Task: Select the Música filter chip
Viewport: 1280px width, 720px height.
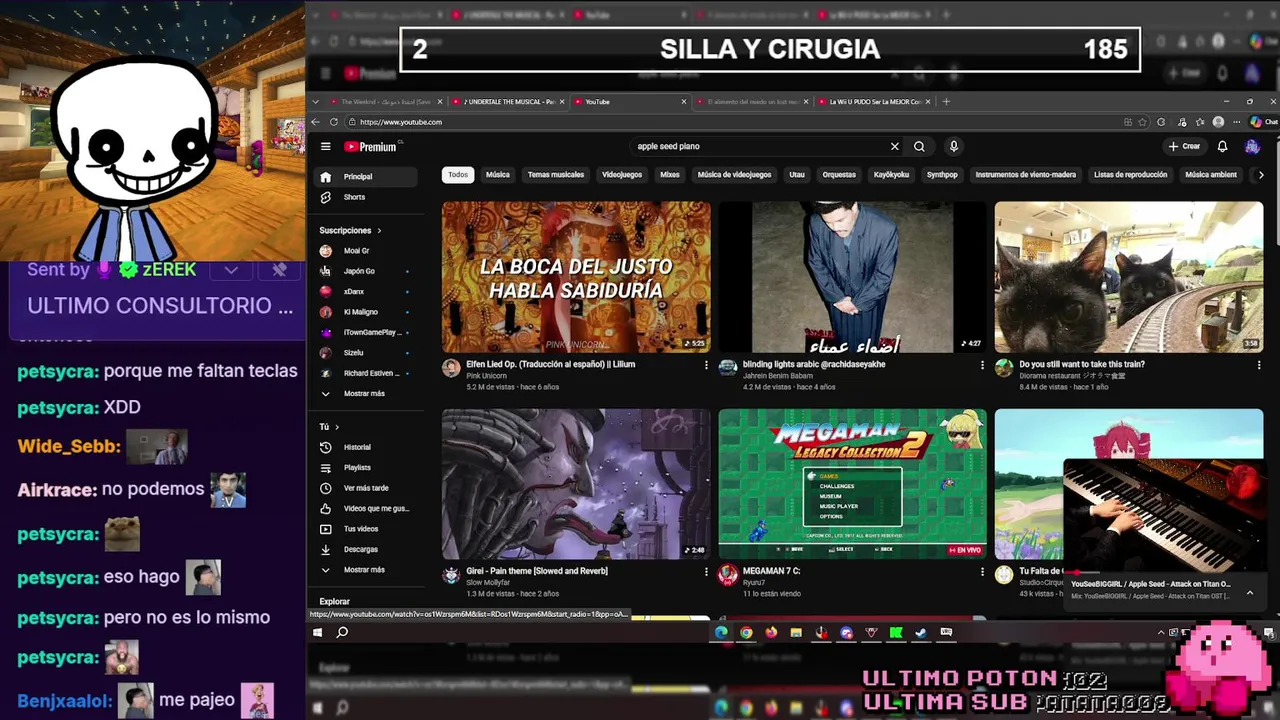Action: coord(498,175)
